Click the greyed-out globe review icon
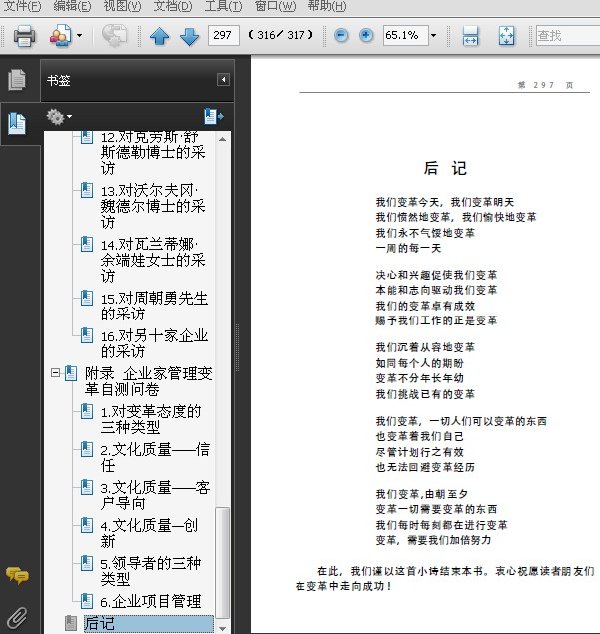Screen dimensions: 600x634 pos(114,36)
